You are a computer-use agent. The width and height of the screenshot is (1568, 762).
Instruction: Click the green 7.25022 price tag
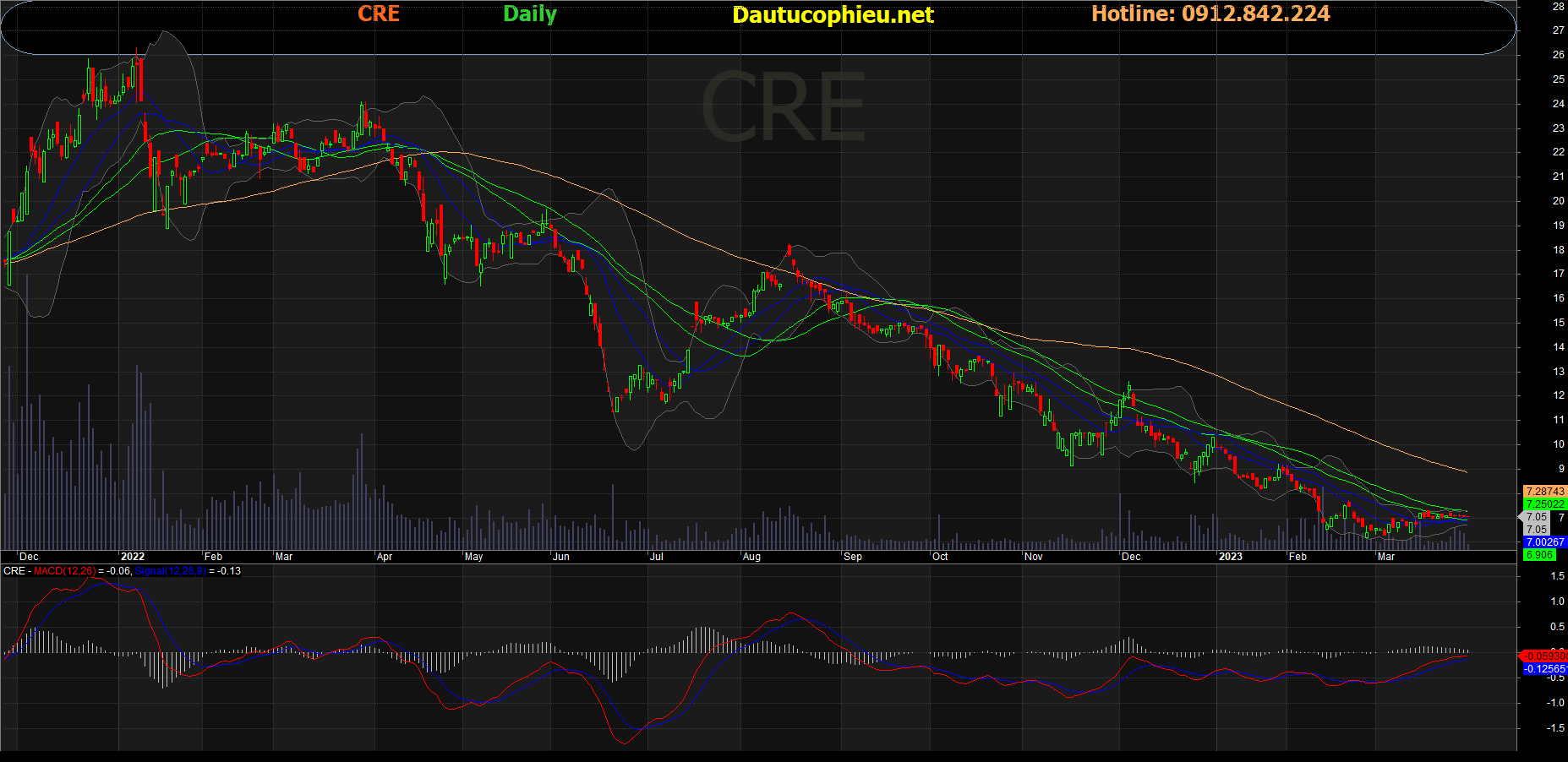tap(1544, 504)
